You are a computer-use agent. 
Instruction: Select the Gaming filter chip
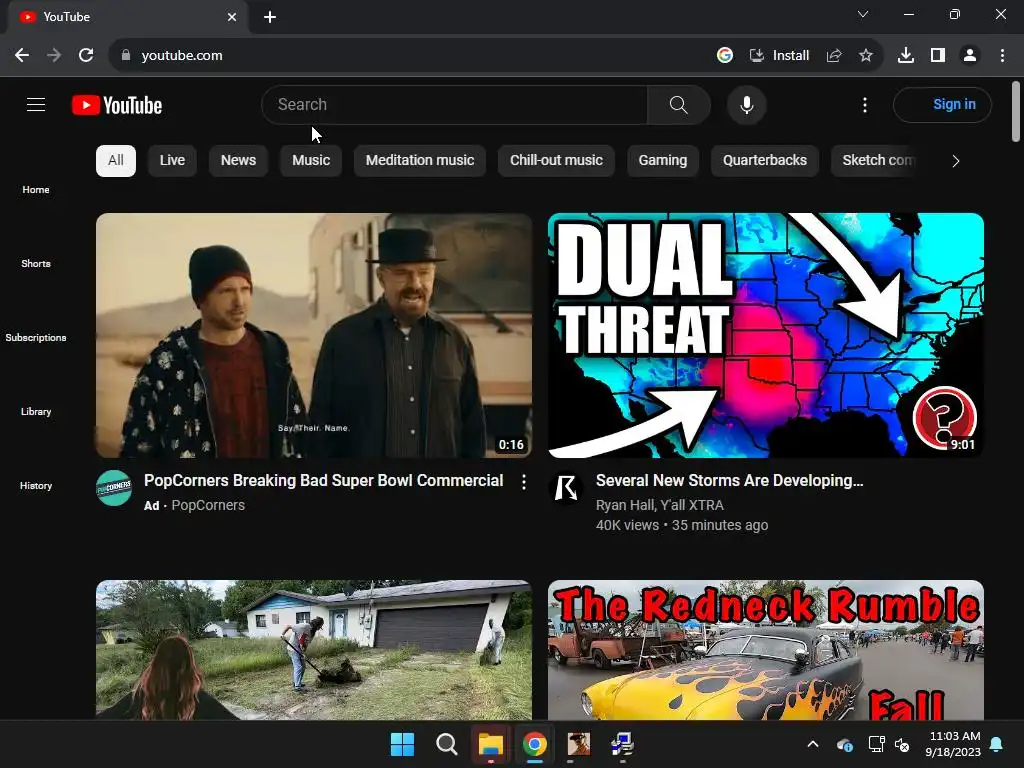[663, 161]
